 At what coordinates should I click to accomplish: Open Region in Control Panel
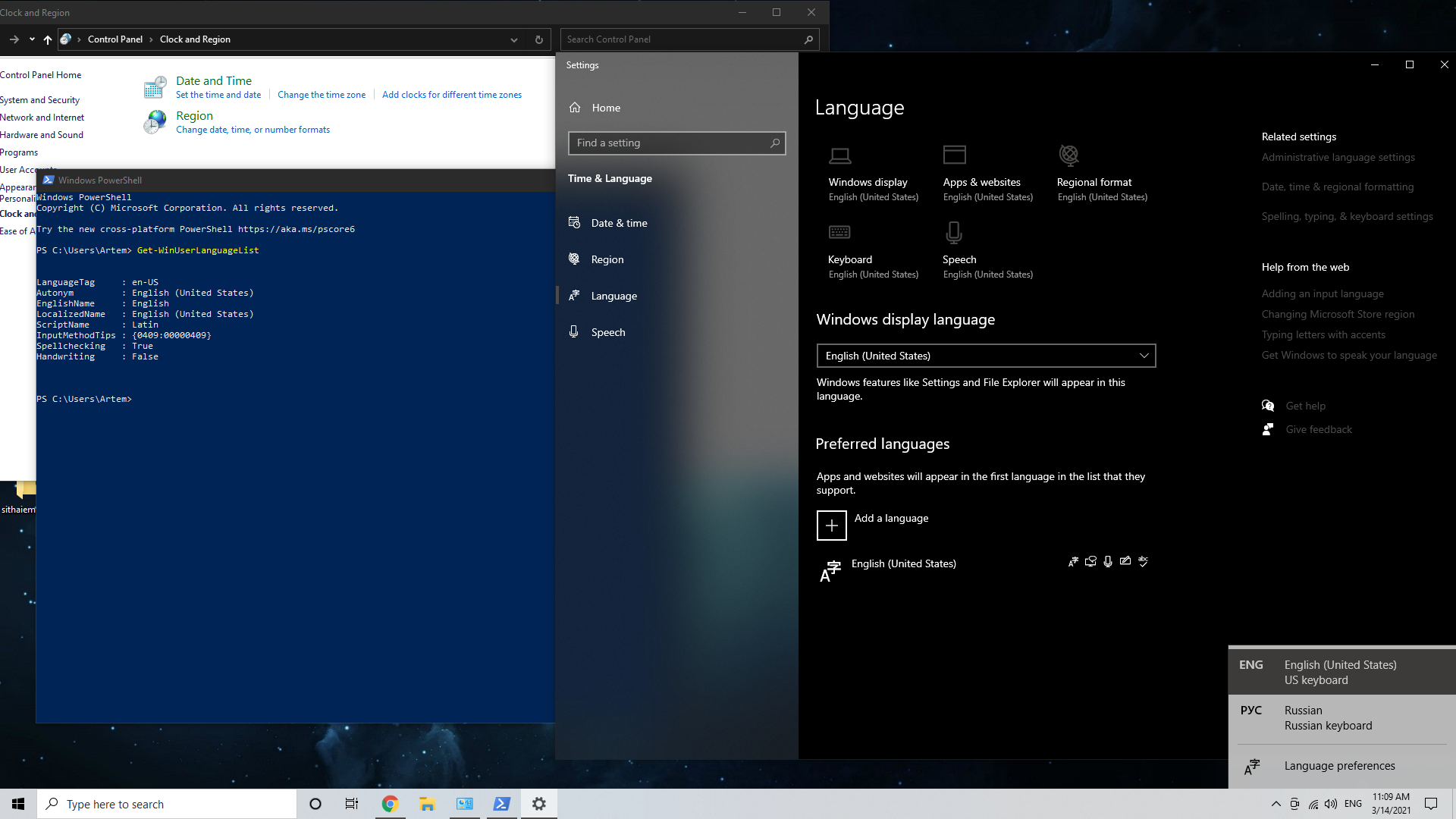click(x=194, y=115)
